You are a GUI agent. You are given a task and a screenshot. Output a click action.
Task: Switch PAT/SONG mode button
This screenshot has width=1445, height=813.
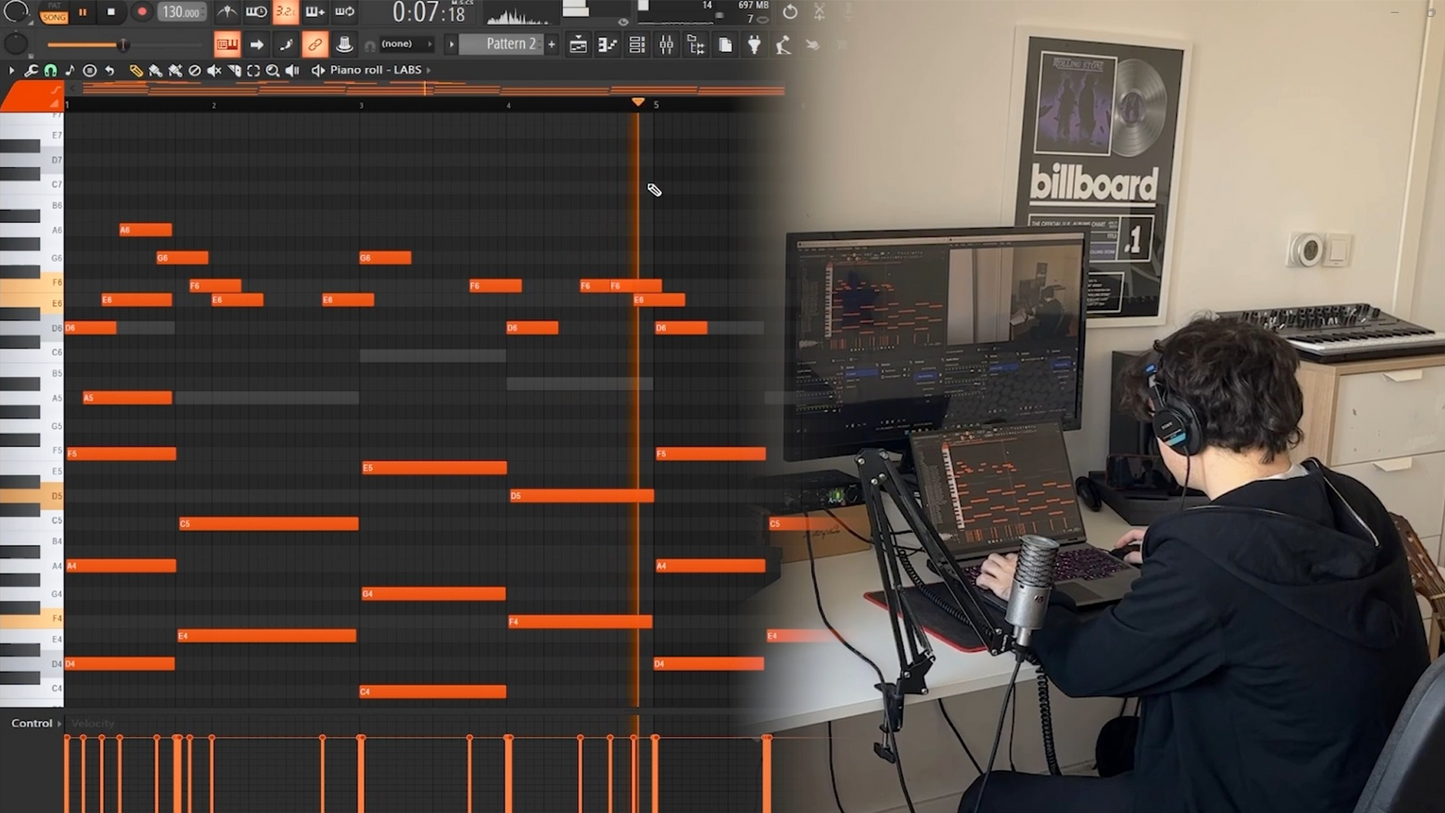(54, 13)
